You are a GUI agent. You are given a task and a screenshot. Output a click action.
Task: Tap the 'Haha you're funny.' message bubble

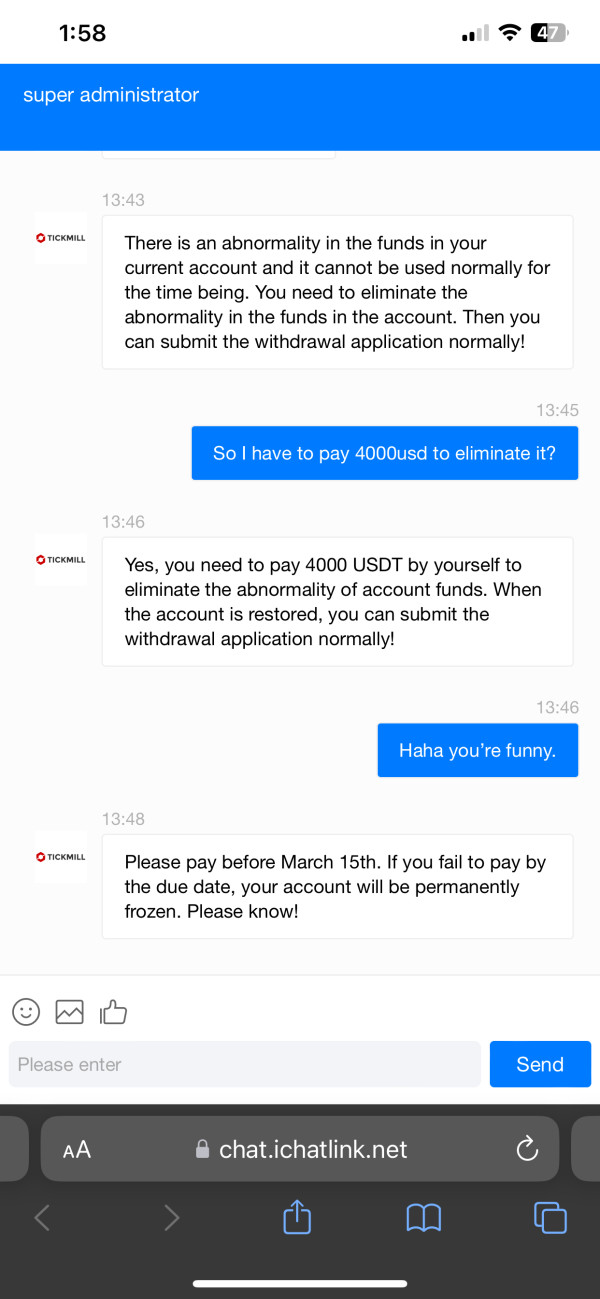pyautogui.click(x=478, y=750)
